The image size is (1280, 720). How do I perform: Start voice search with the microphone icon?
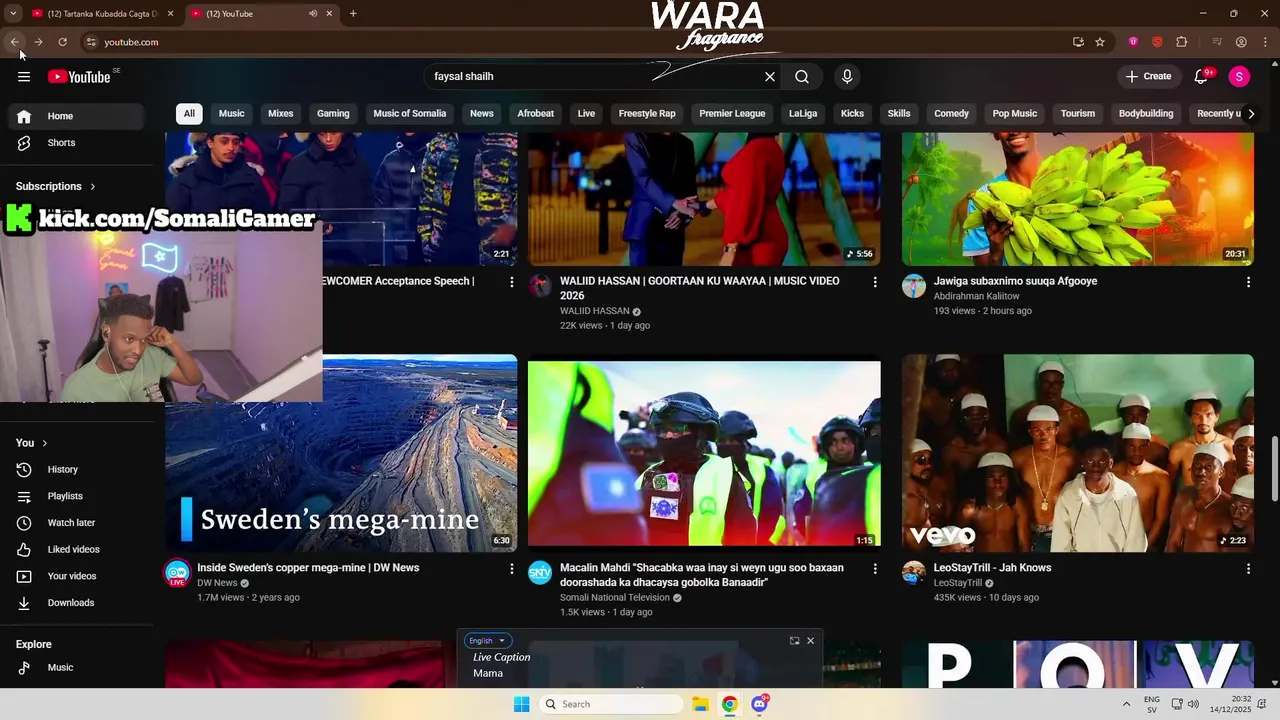[847, 77]
